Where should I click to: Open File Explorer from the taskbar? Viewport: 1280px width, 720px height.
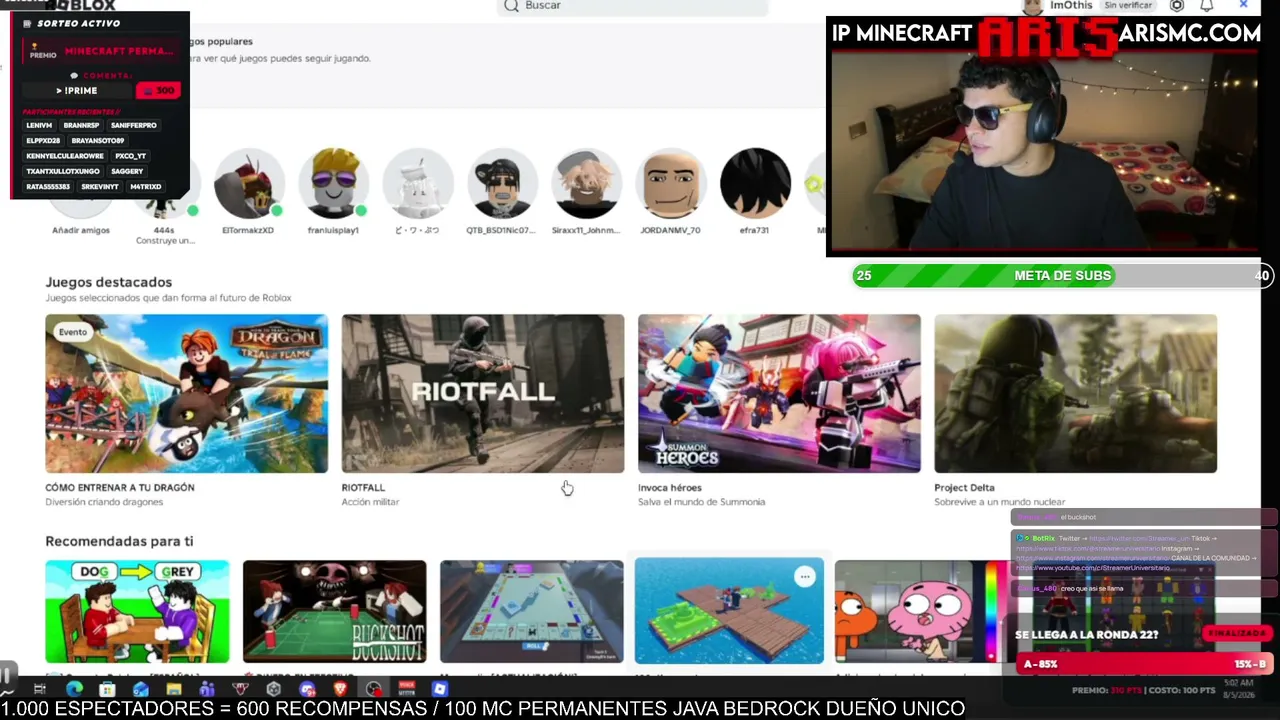pyautogui.click(x=173, y=689)
